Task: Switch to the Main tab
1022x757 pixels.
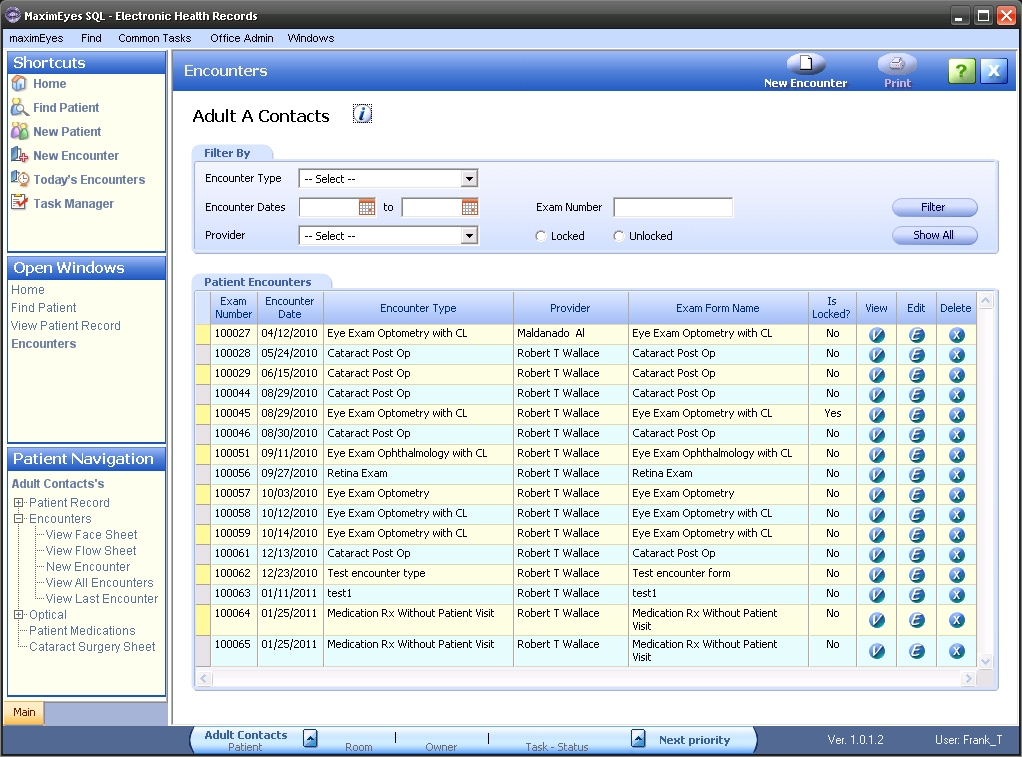Action: click(x=24, y=712)
